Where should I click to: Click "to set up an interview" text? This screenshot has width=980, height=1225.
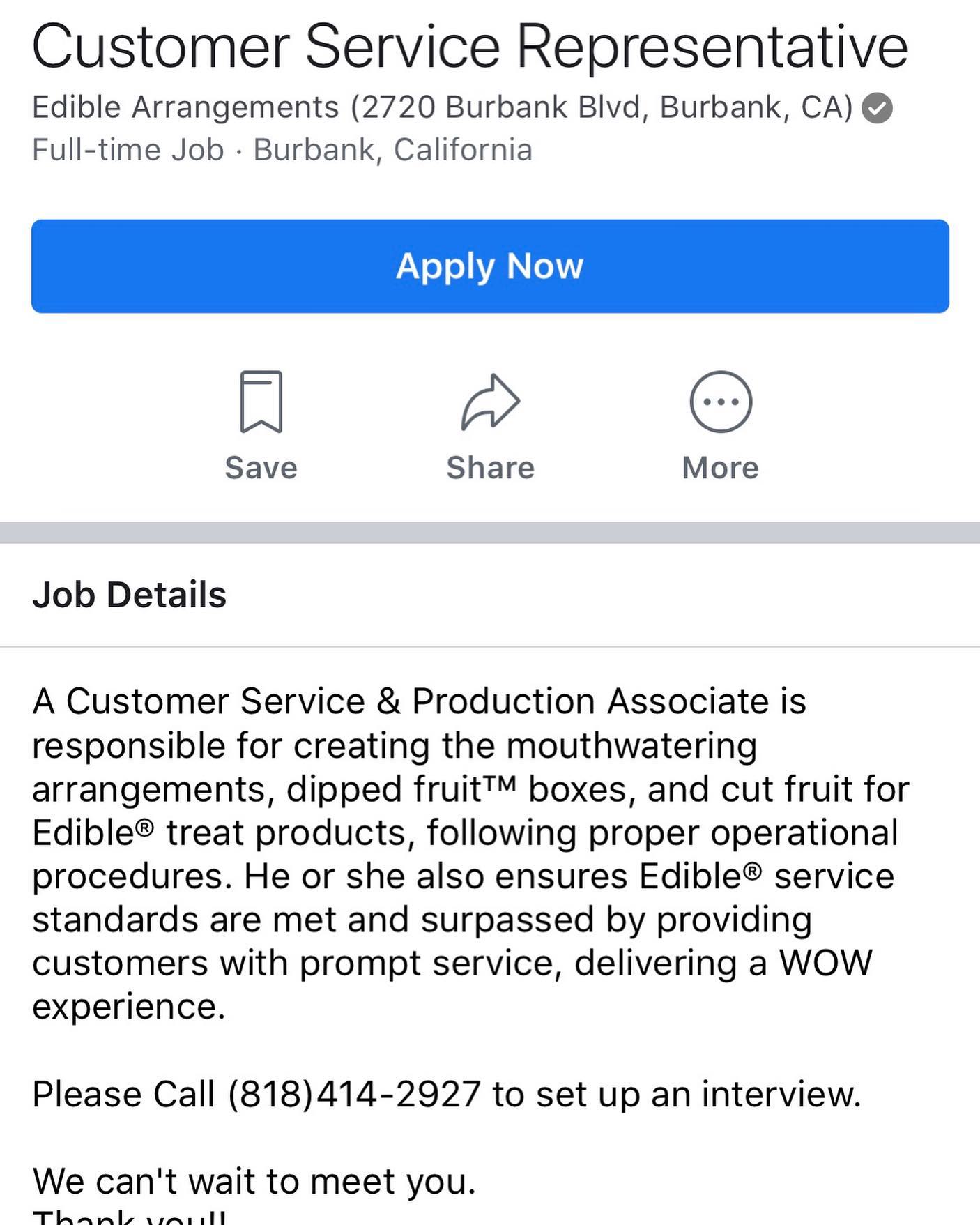click(676, 1094)
